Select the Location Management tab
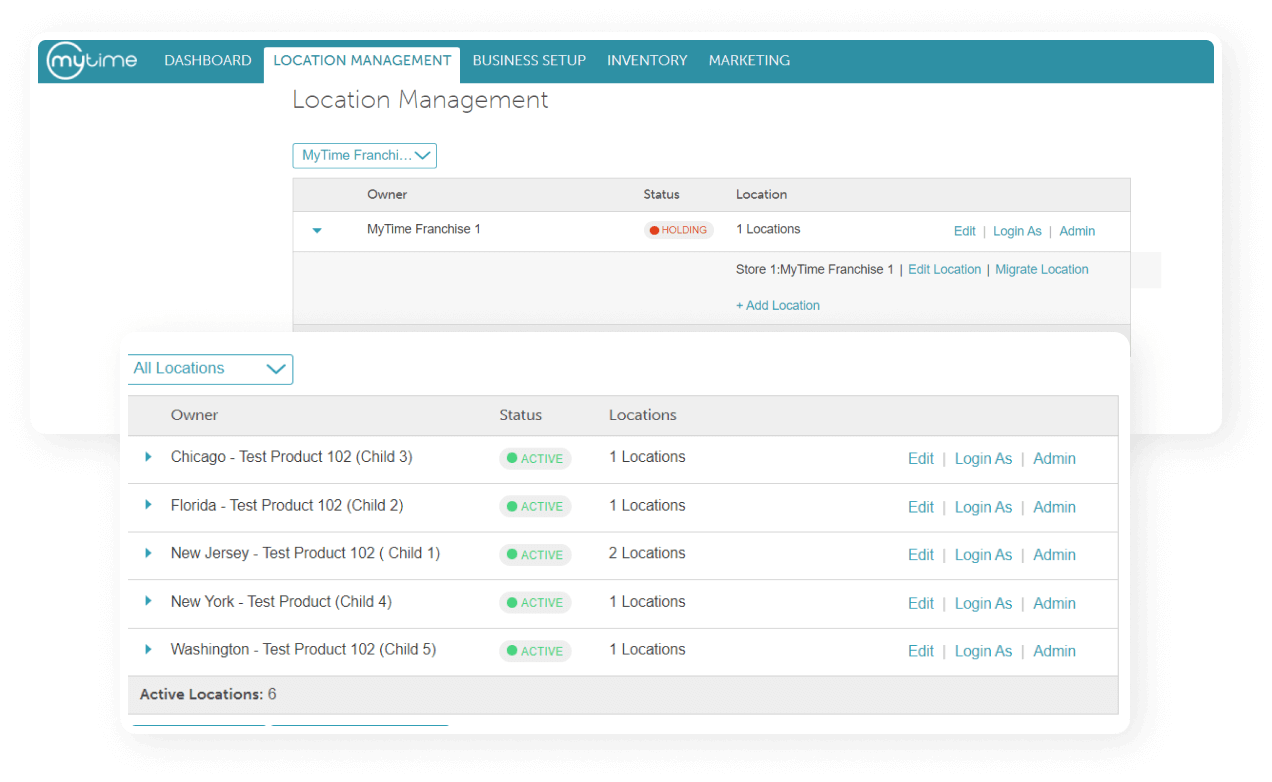The image size is (1272, 782). click(x=362, y=61)
